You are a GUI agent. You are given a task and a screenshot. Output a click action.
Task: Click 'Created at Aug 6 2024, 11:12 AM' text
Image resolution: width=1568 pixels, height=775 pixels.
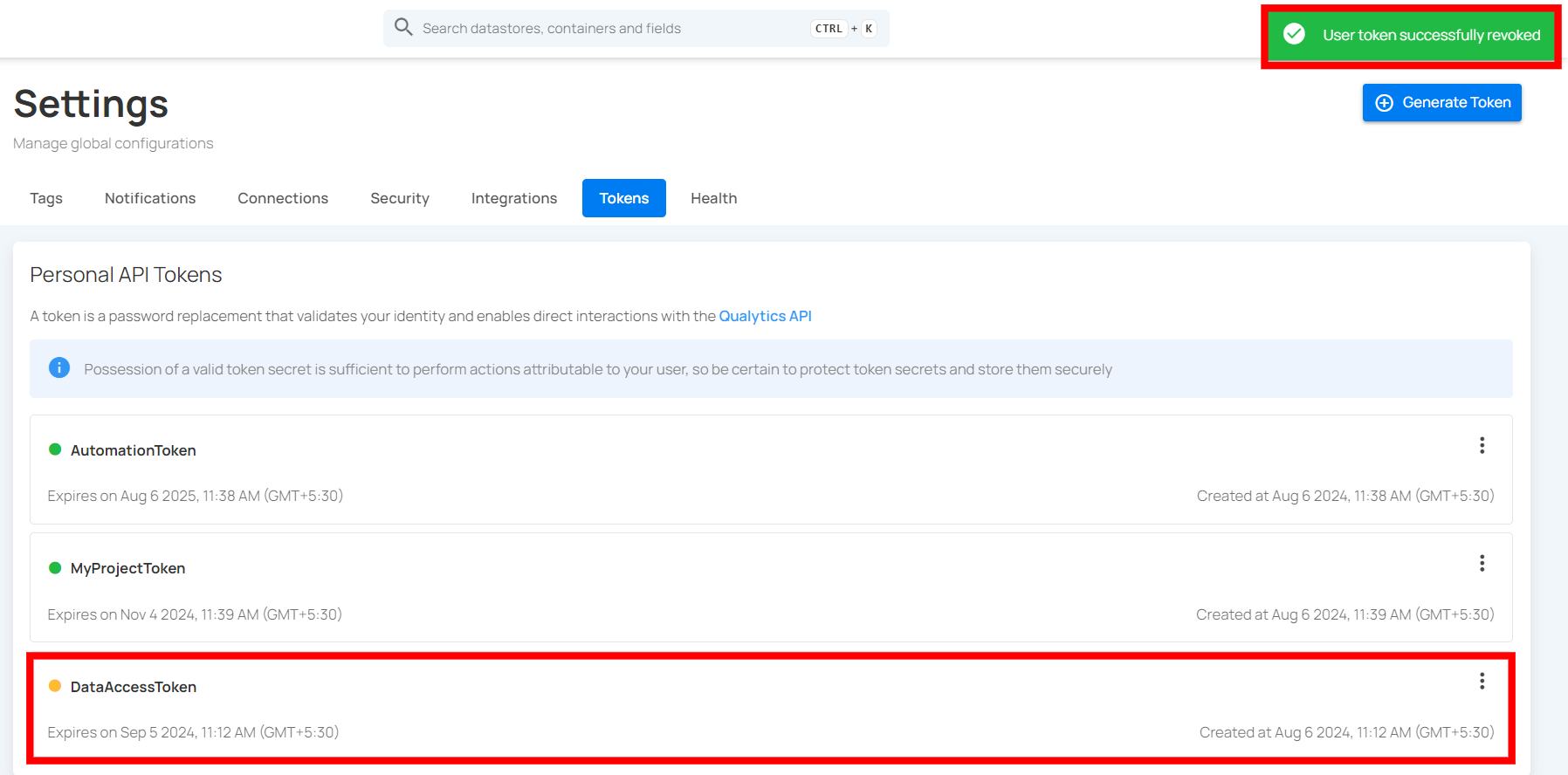(1347, 732)
